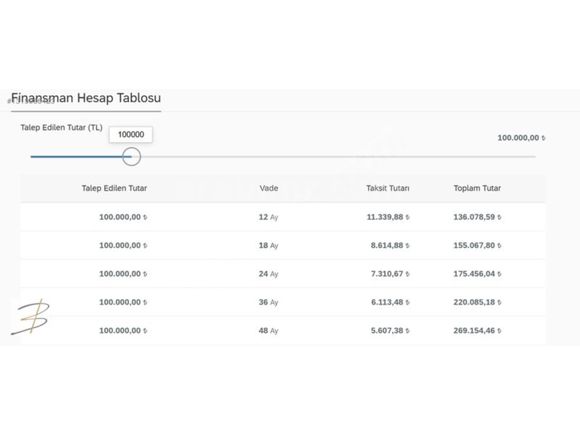Select the Finansman Hesap Tablosu heading tab
The image size is (580, 435).
click(86, 98)
